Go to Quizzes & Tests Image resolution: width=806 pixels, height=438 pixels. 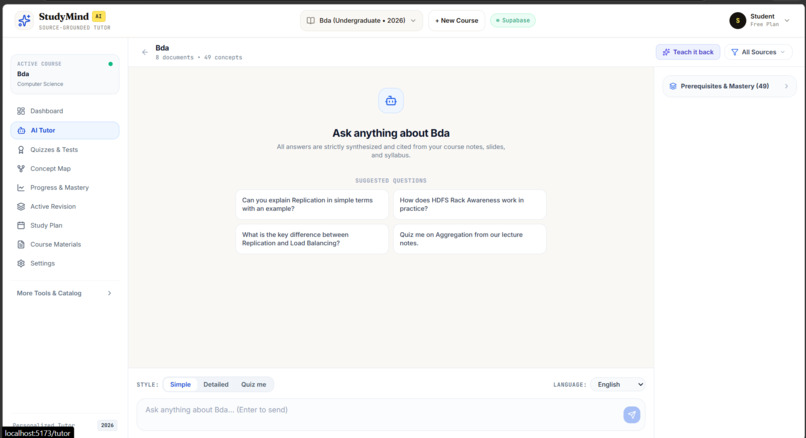click(65, 150)
